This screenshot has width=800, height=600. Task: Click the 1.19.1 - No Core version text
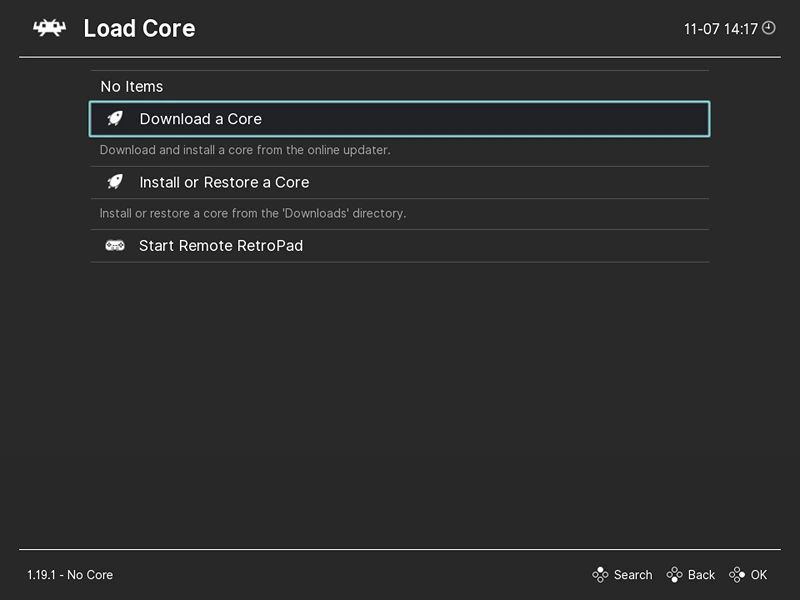(x=70, y=575)
